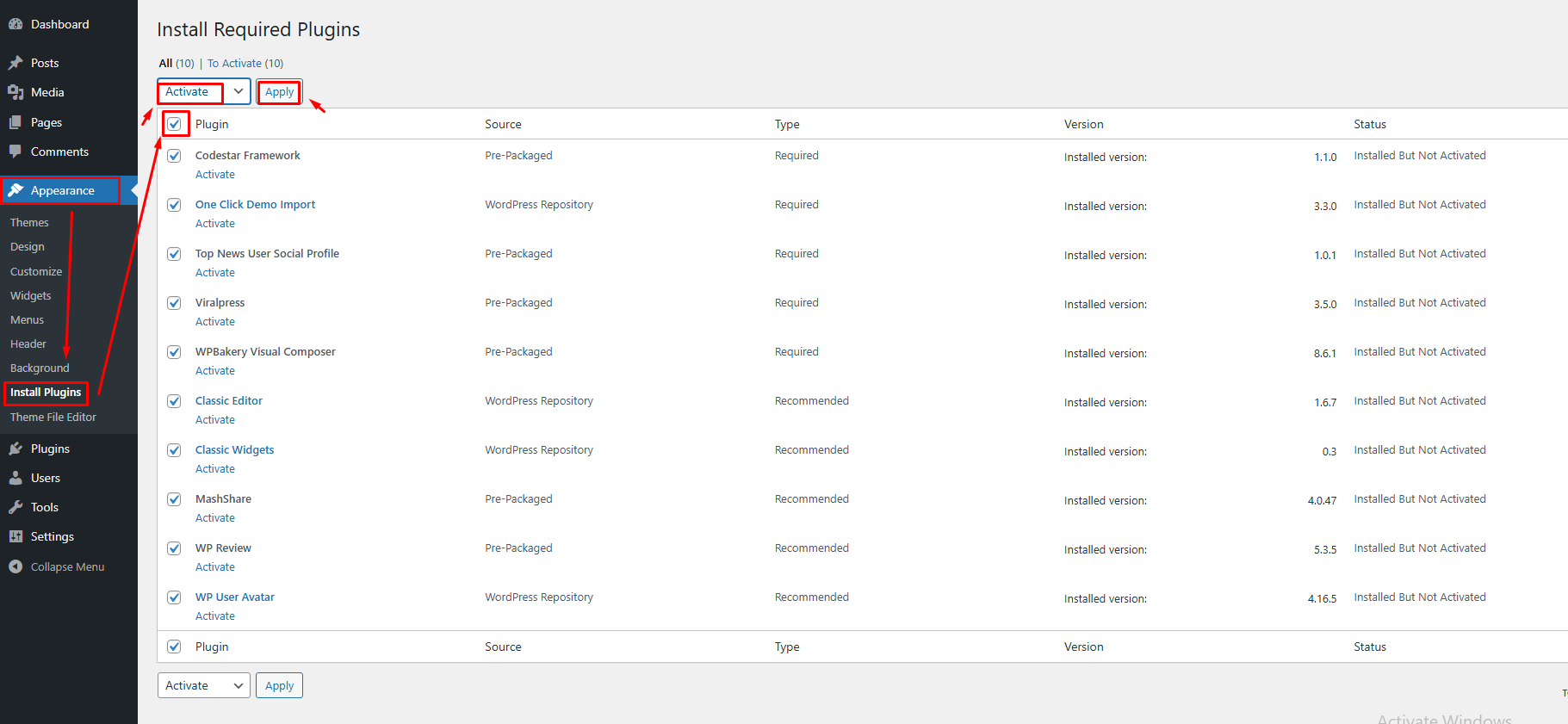
Task: Open Header submenu item
Action: coord(28,343)
